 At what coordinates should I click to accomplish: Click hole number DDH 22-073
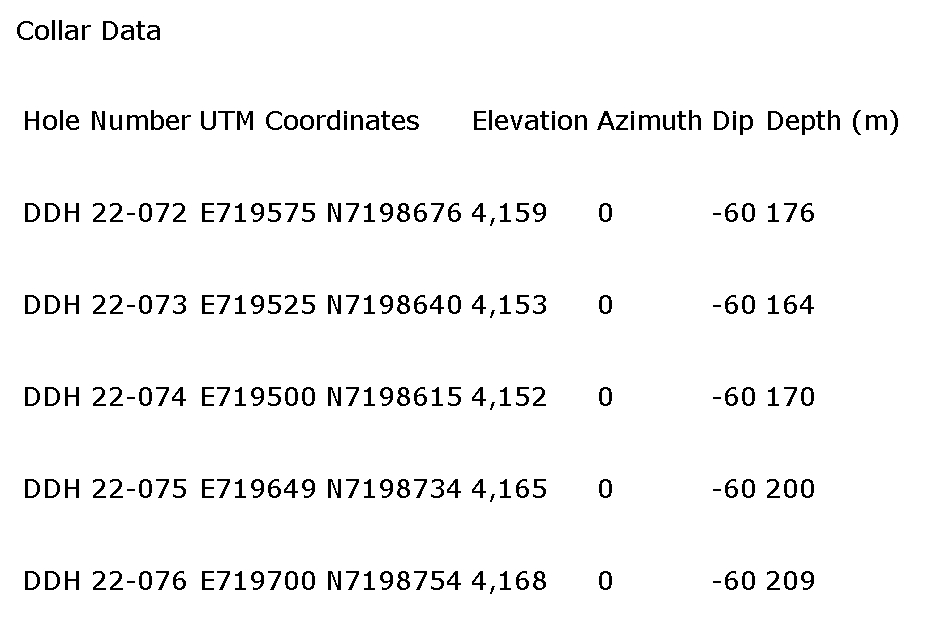pyautogui.click(x=104, y=305)
